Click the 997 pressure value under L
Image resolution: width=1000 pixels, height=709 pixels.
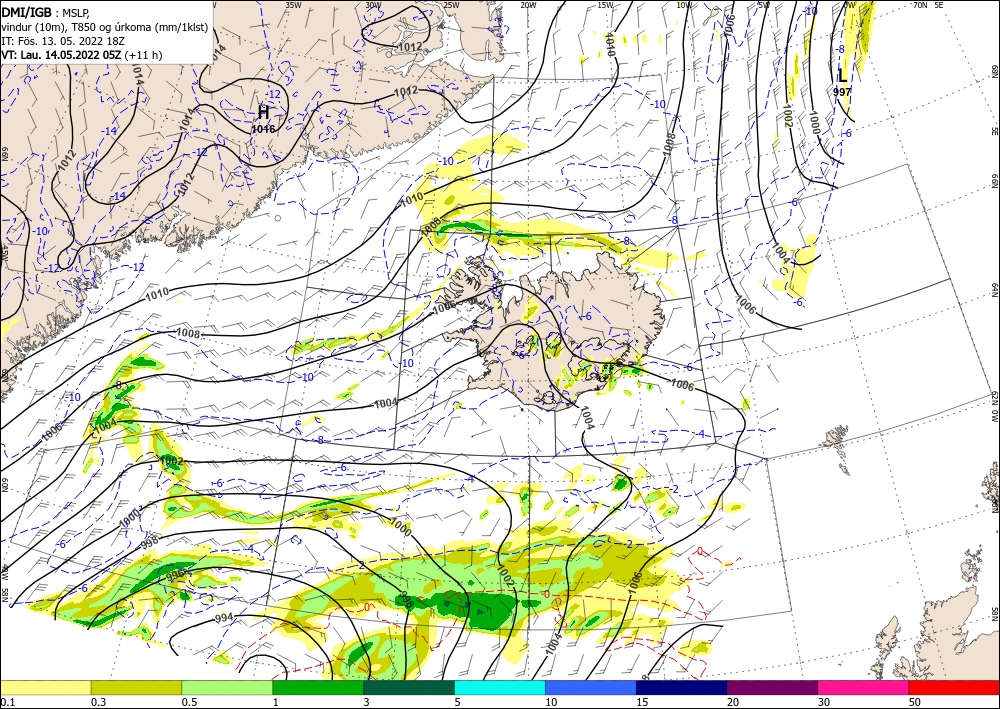pyautogui.click(x=842, y=92)
